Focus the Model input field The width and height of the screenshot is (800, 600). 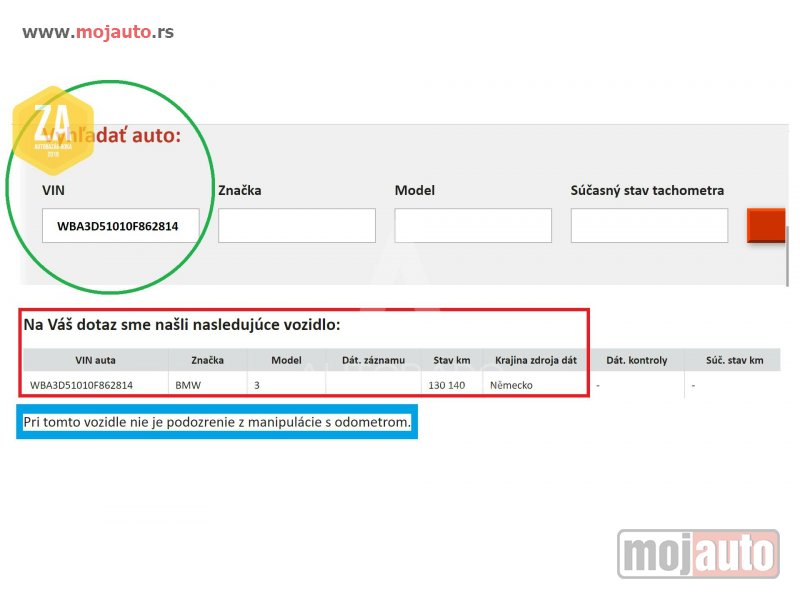[473, 226]
